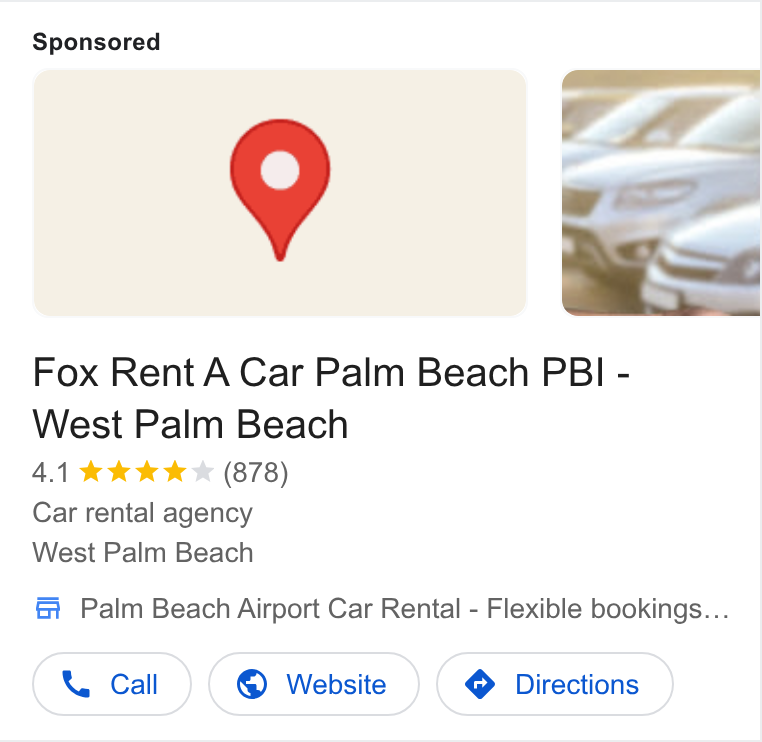Click the phone icon in Call button
The height and width of the screenshot is (742, 762).
point(76,684)
